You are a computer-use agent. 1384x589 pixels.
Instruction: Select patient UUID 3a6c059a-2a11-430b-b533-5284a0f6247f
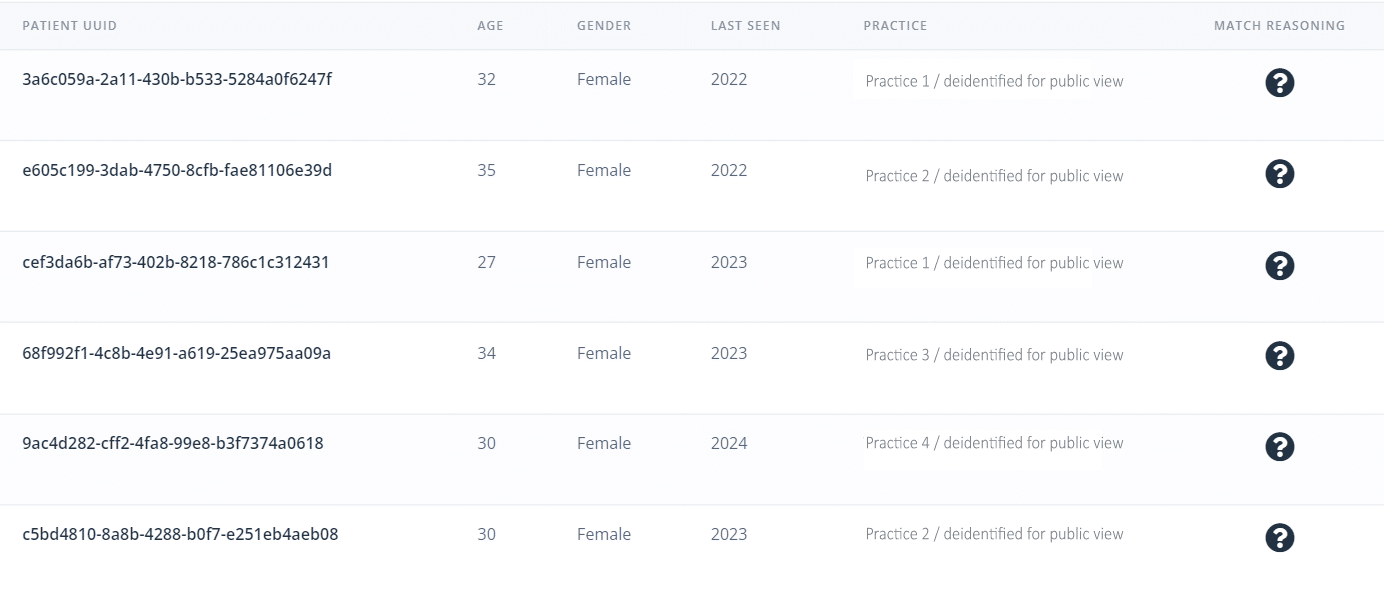click(177, 80)
